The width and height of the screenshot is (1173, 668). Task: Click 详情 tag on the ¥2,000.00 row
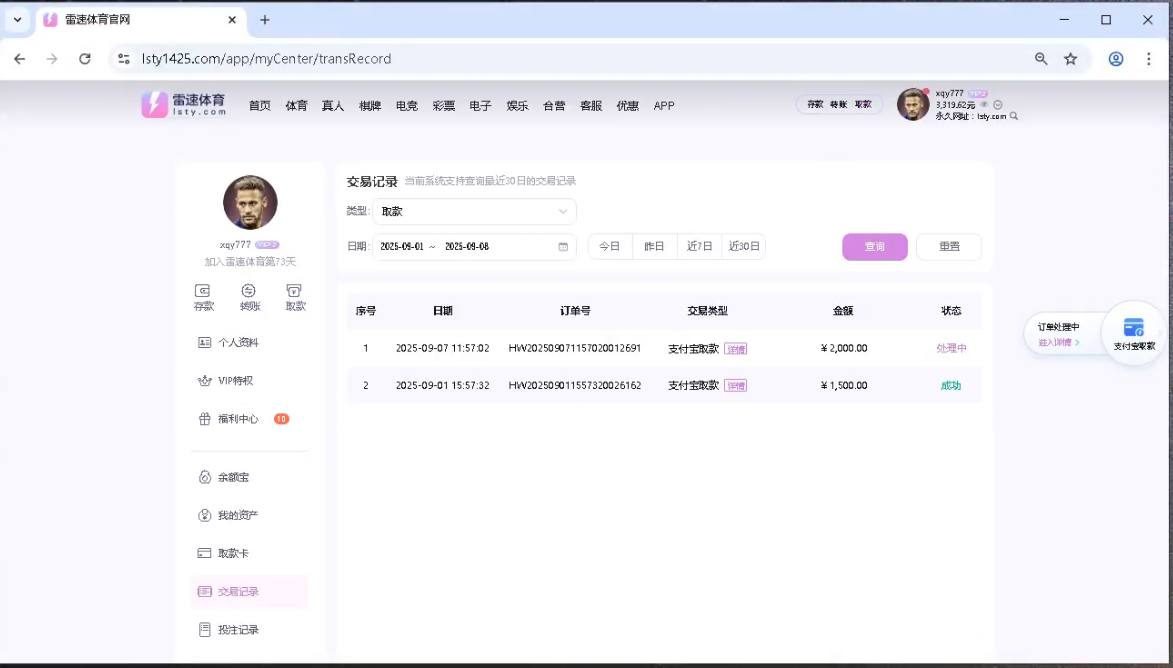[x=736, y=349]
